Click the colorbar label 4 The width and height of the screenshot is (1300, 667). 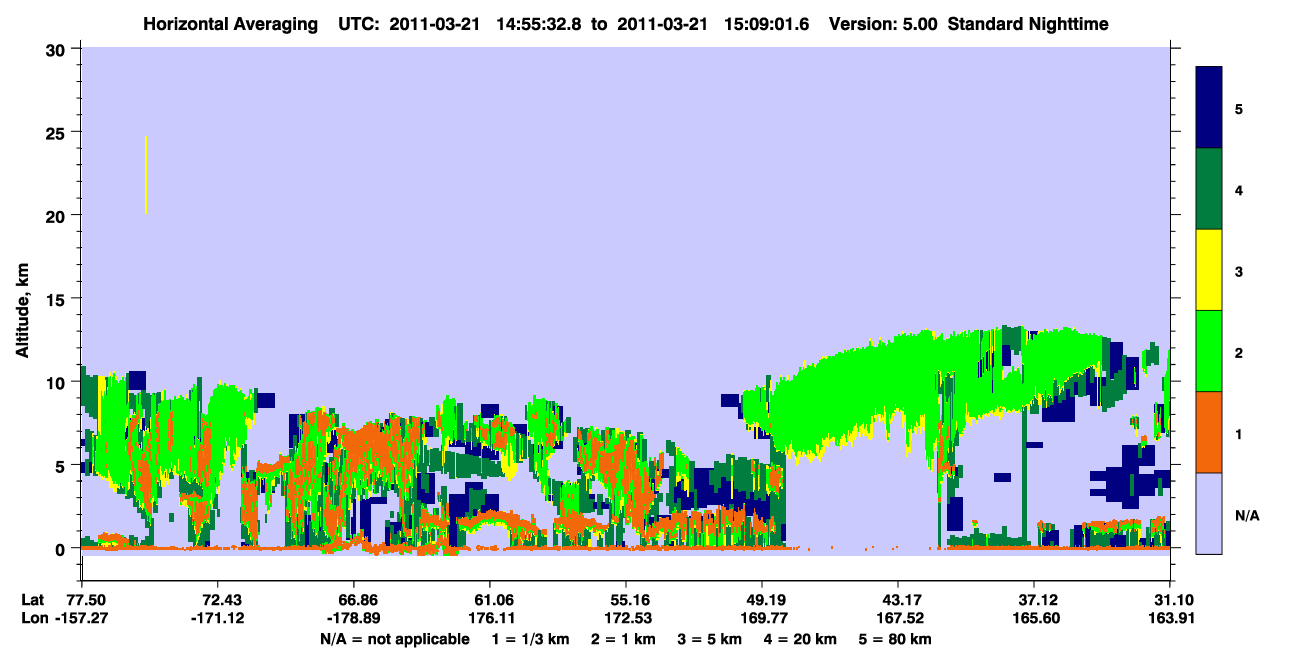[1239, 189]
